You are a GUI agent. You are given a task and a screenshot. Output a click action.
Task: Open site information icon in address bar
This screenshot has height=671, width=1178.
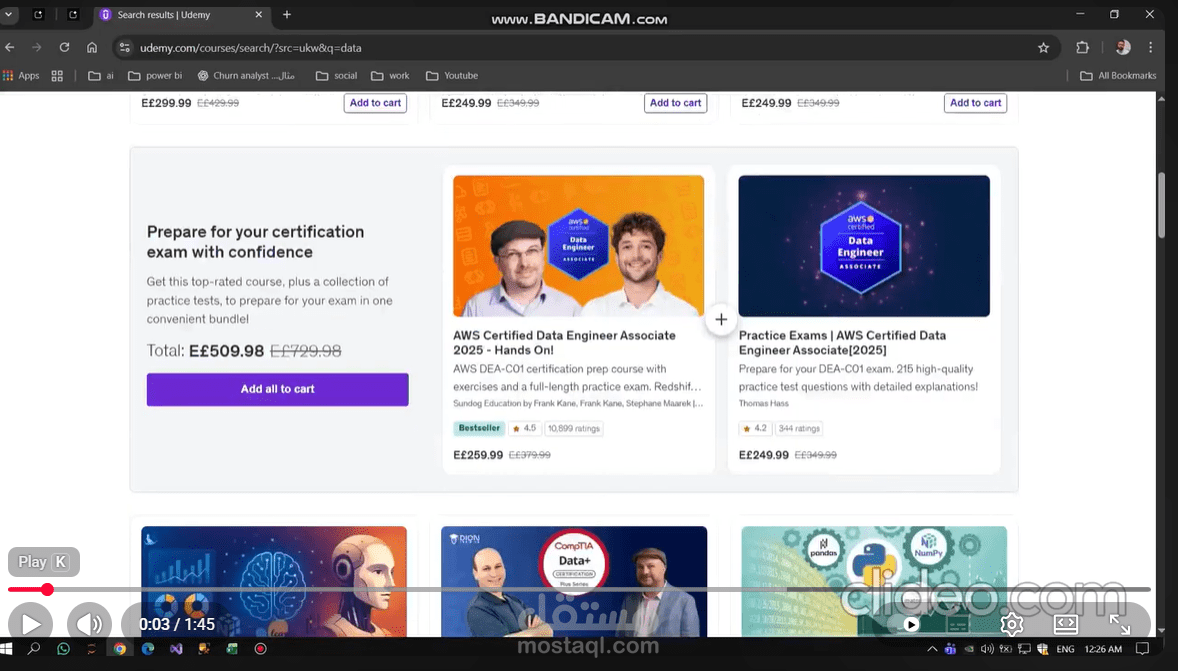125,47
